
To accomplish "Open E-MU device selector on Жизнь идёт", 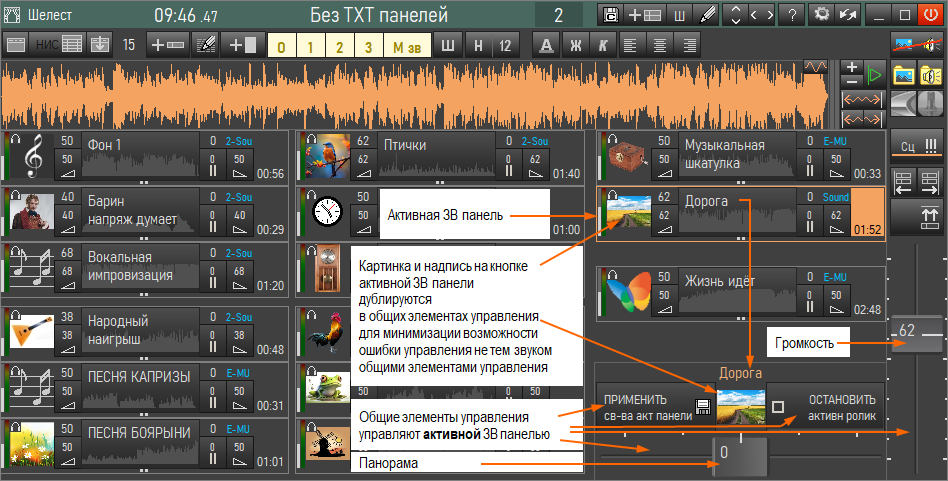I will (835, 277).
